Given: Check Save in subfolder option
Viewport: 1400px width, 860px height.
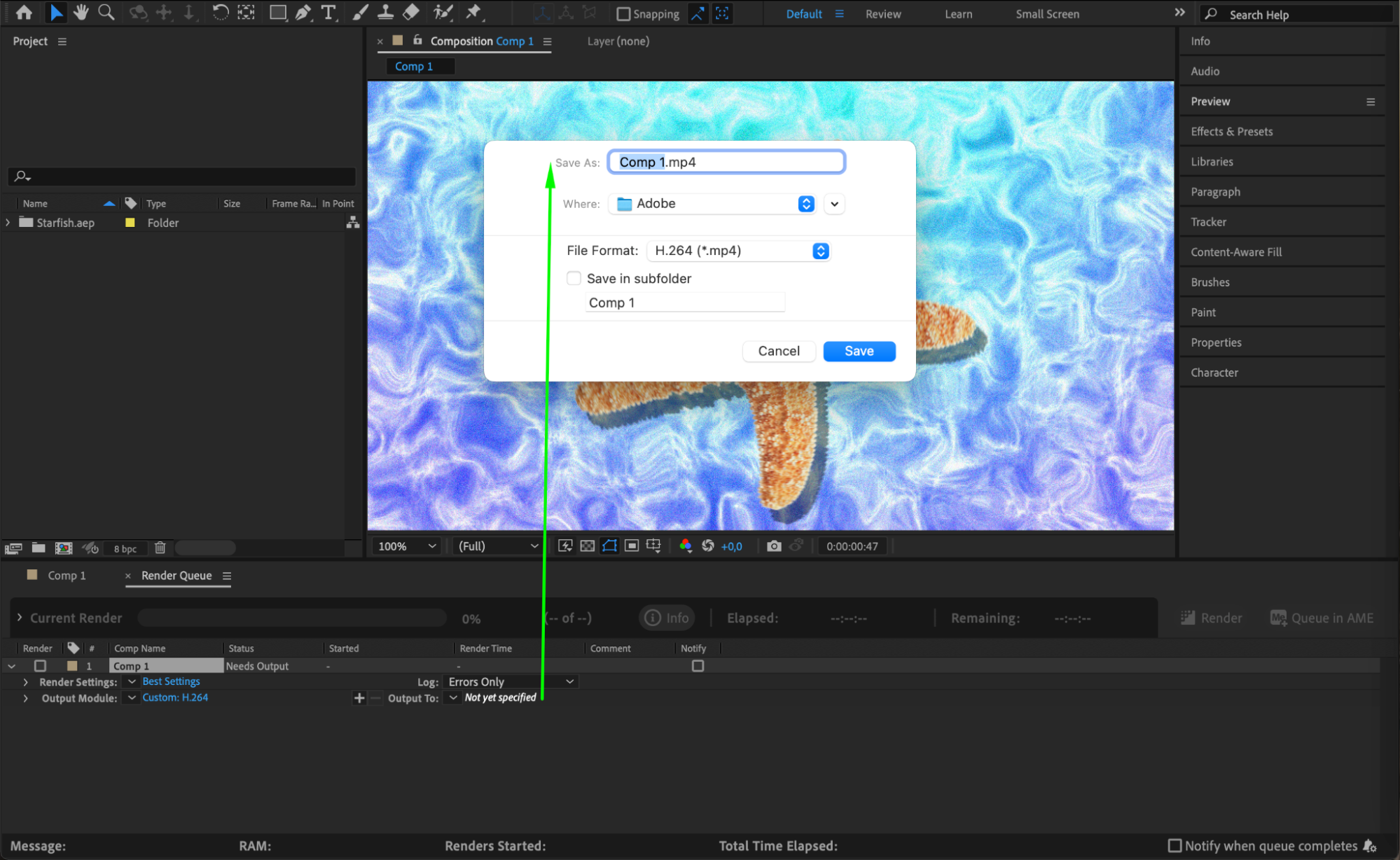Looking at the screenshot, I should 574,278.
